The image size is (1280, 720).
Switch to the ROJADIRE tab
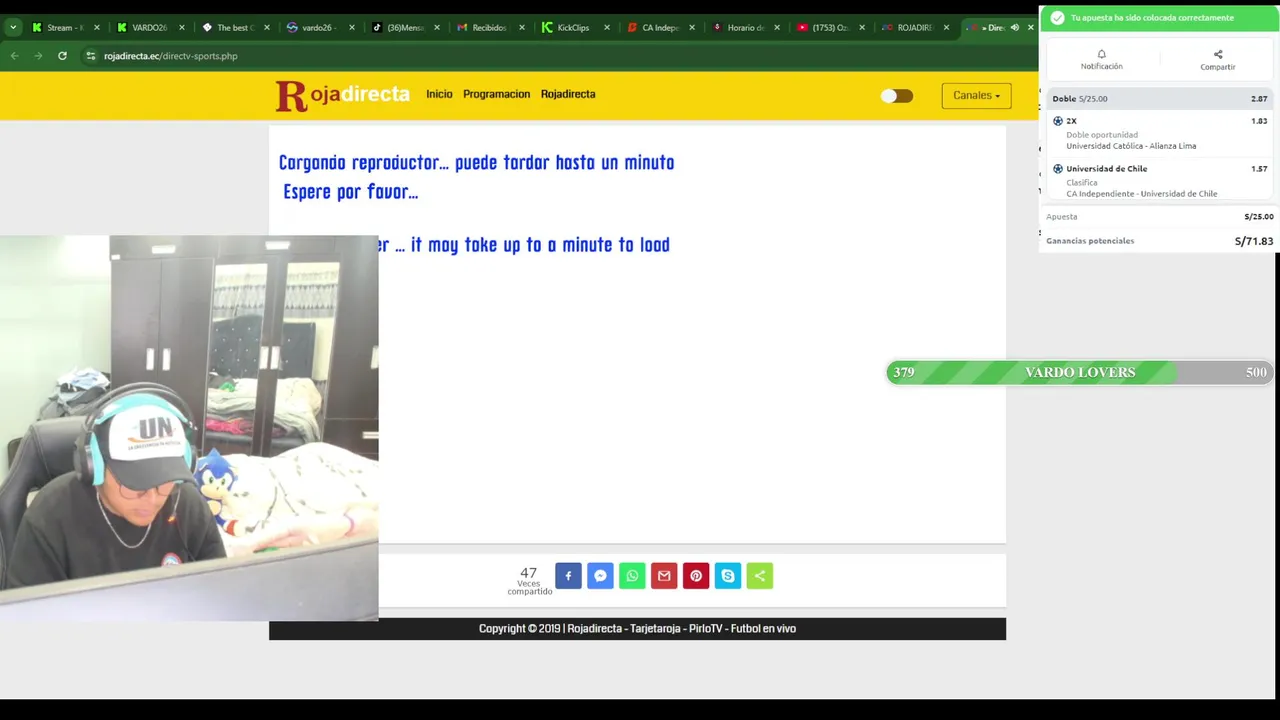(x=913, y=28)
